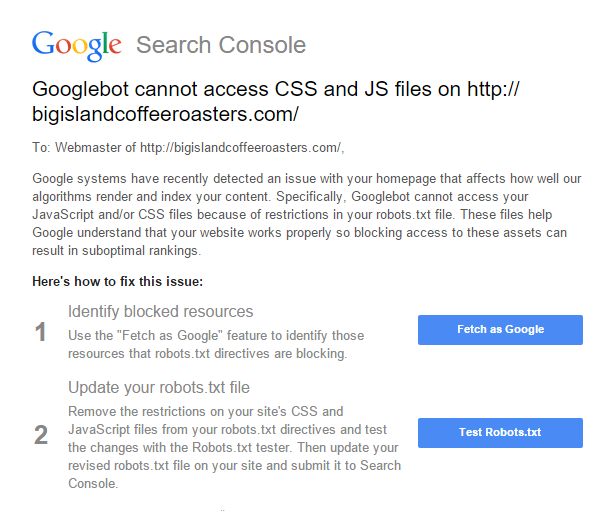Click the step number 2 marker
Screen dimensions: 614x511
pos(41,435)
